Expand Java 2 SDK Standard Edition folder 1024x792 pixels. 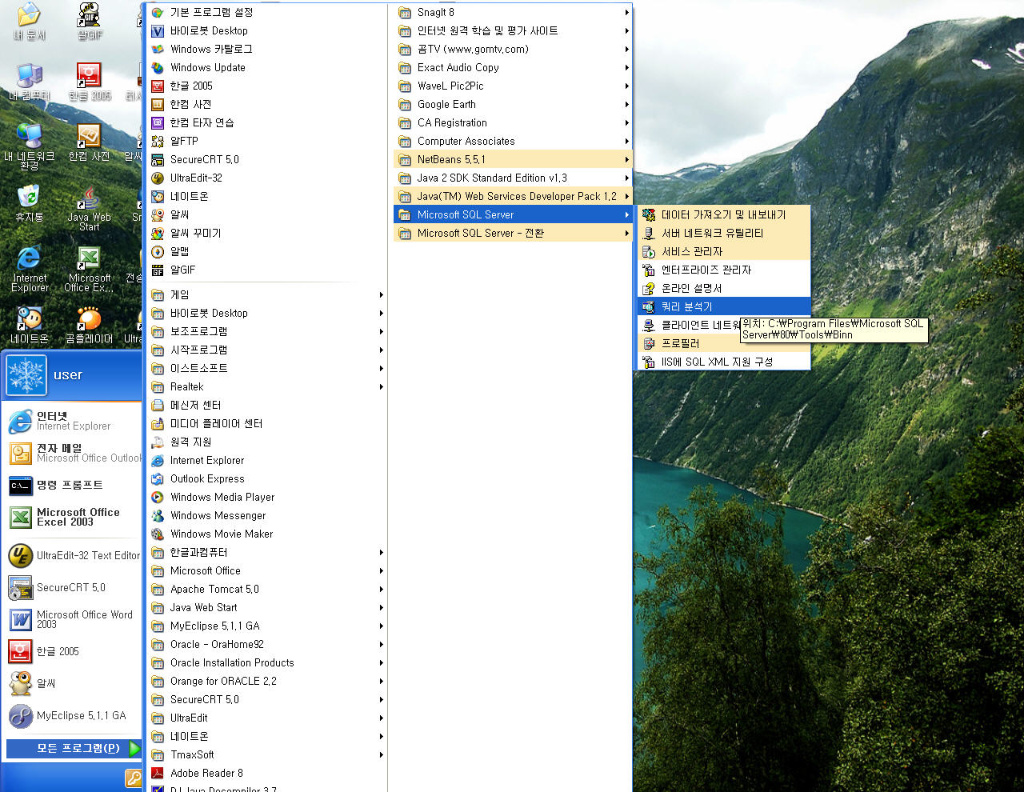pyautogui.click(x=513, y=178)
